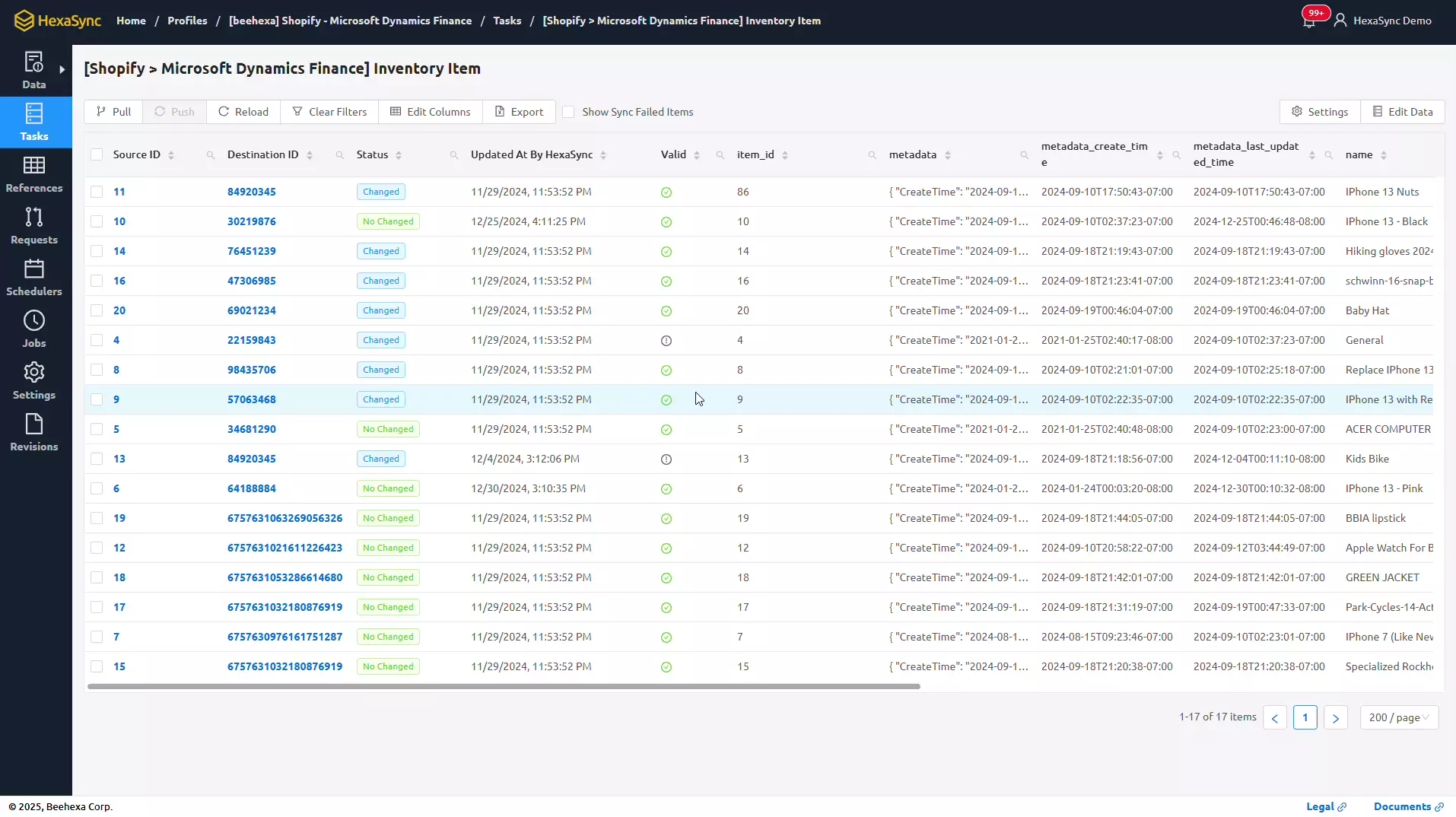Sort by the Destination ID column
The height and width of the screenshot is (817, 1456).
tap(310, 155)
